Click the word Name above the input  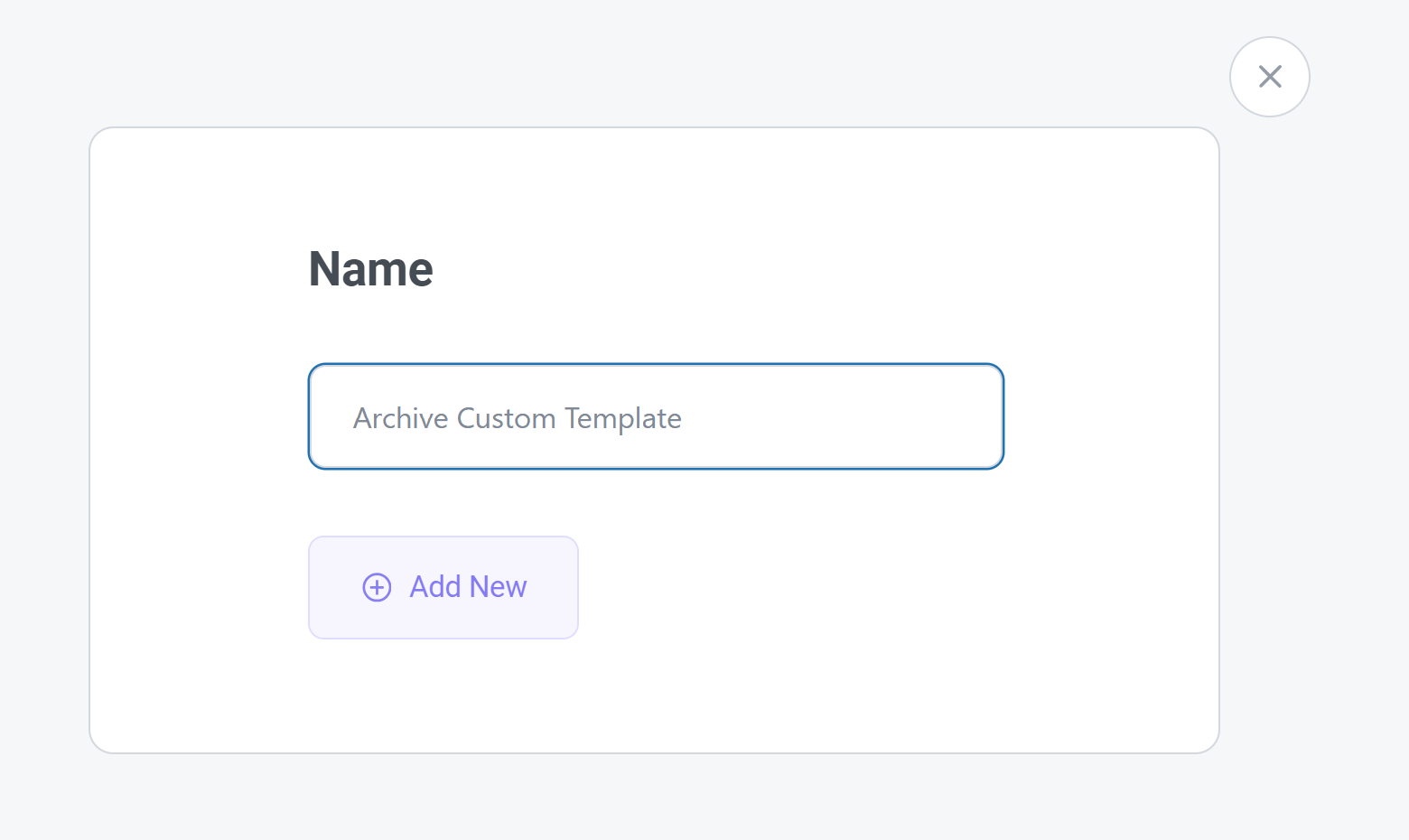pyautogui.click(x=371, y=269)
